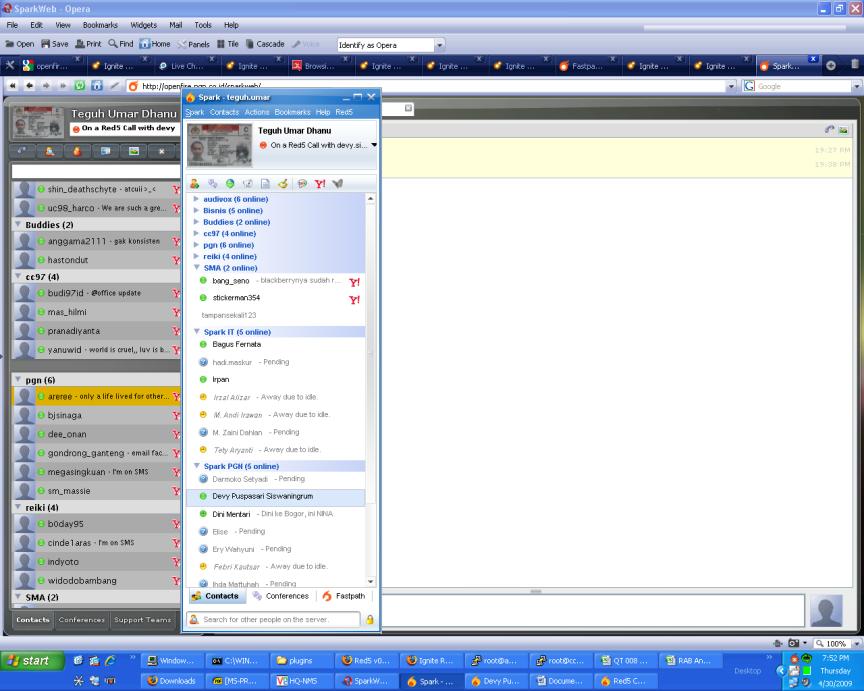The height and width of the screenshot is (691, 864).
Task: Click Opera's Save toolbar button
Action: click(x=55, y=44)
